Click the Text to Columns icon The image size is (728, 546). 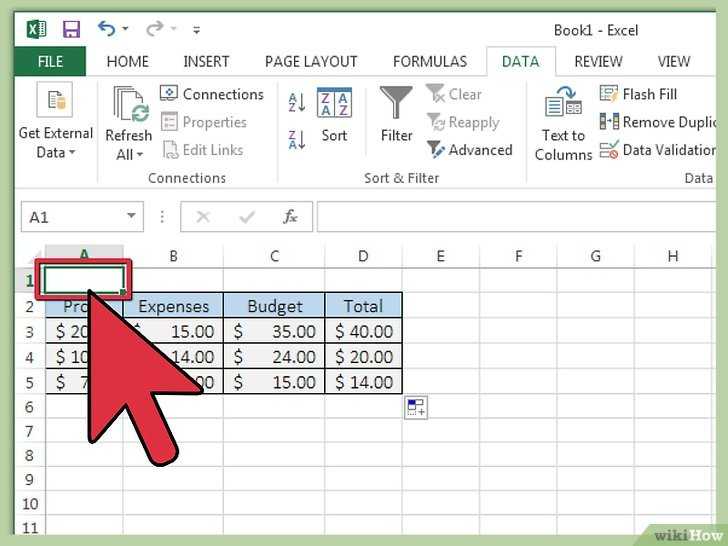pos(563,102)
